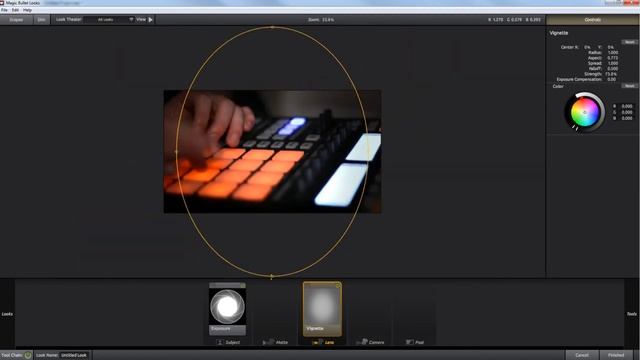640x360 pixels.
Task: Click the R color value field
Action: [627, 106]
